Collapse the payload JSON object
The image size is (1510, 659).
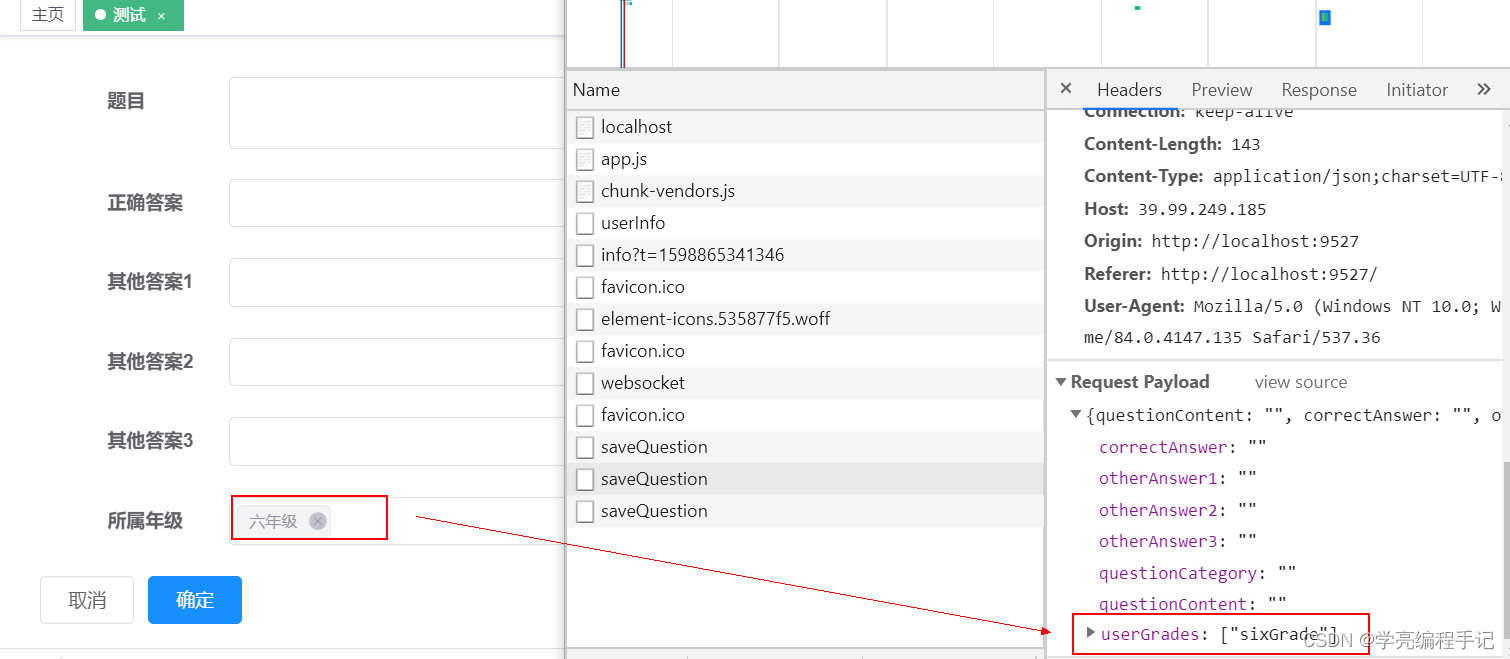(1076, 414)
